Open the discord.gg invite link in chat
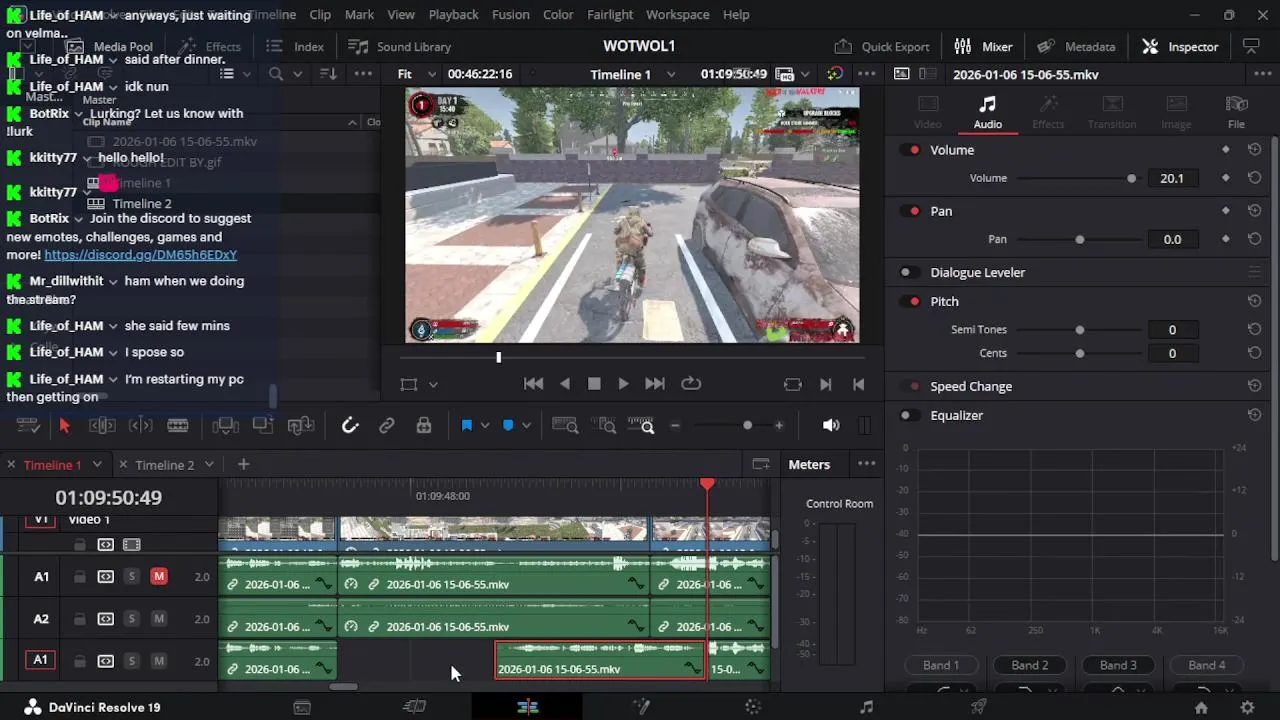Image resolution: width=1280 pixels, height=720 pixels. click(141, 255)
